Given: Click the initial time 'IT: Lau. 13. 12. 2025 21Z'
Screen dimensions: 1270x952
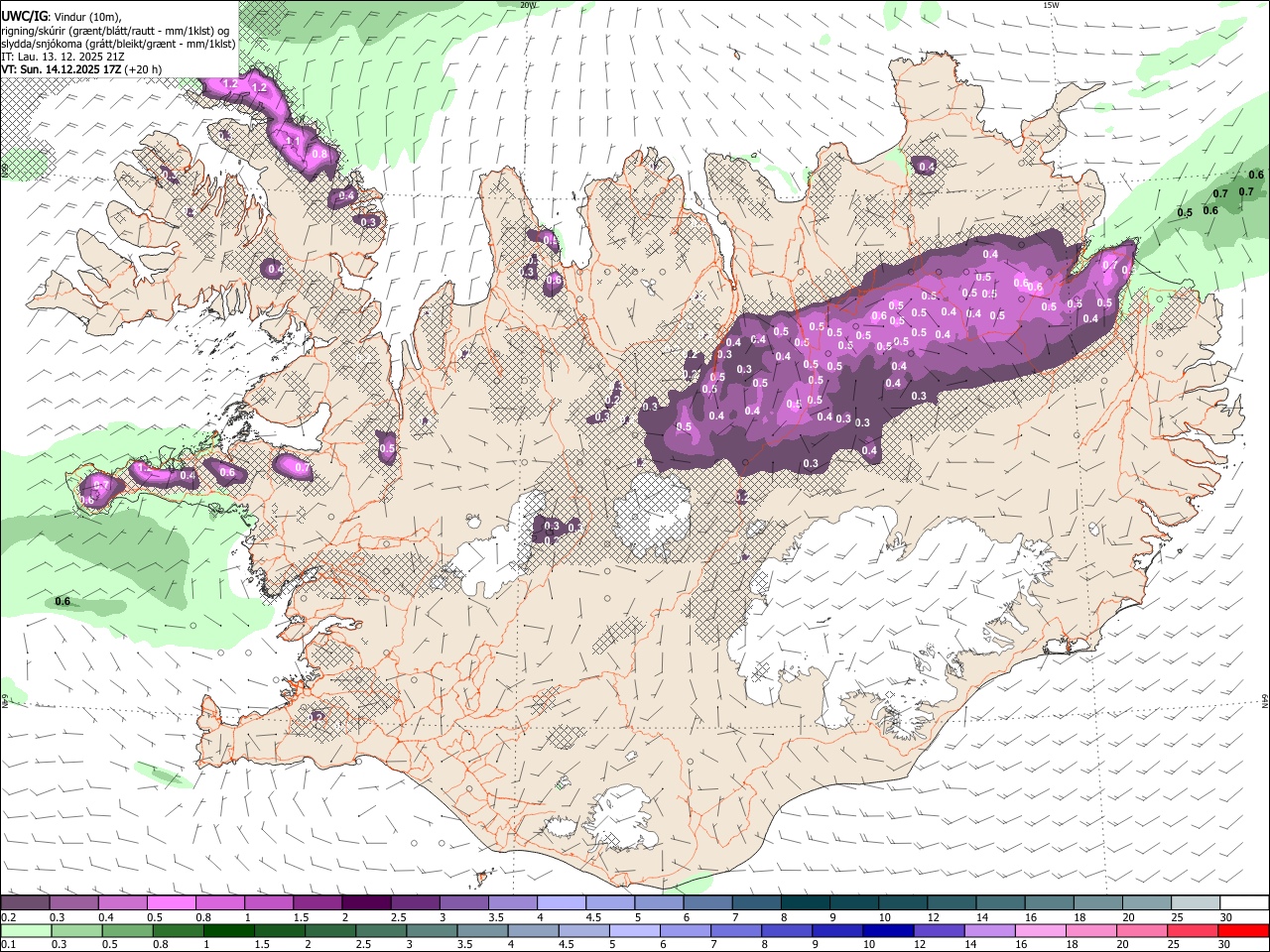Looking at the screenshot, I should coord(63,57).
